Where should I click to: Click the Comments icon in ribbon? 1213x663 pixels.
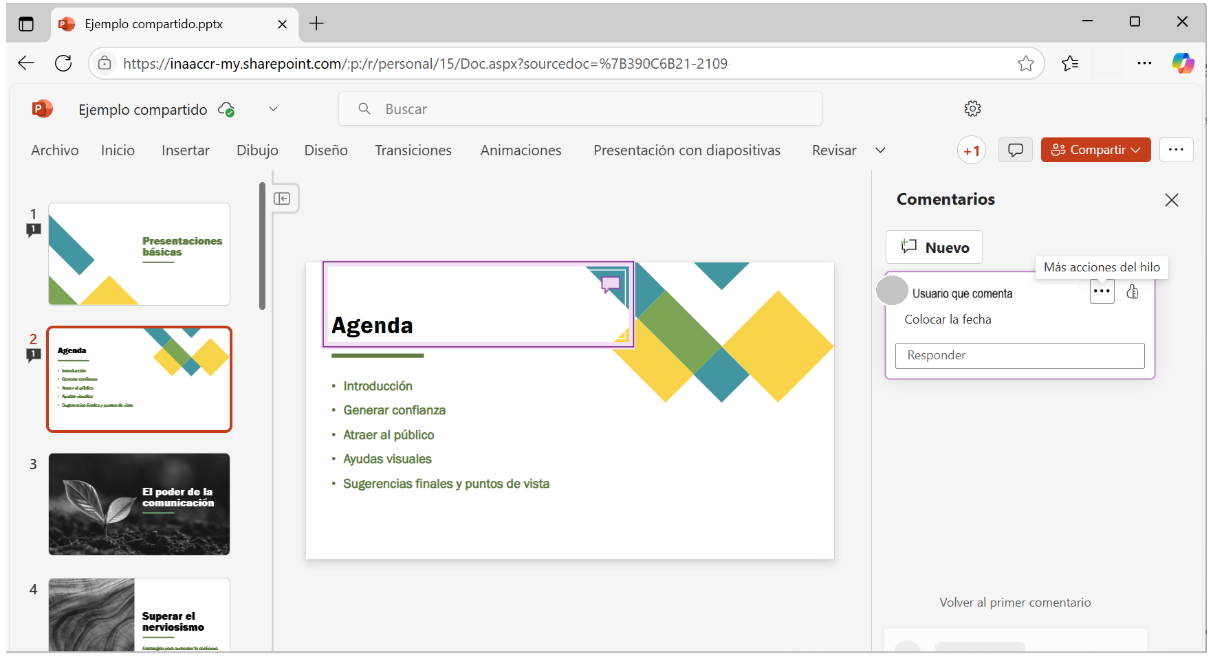(x=1015, y=150)
